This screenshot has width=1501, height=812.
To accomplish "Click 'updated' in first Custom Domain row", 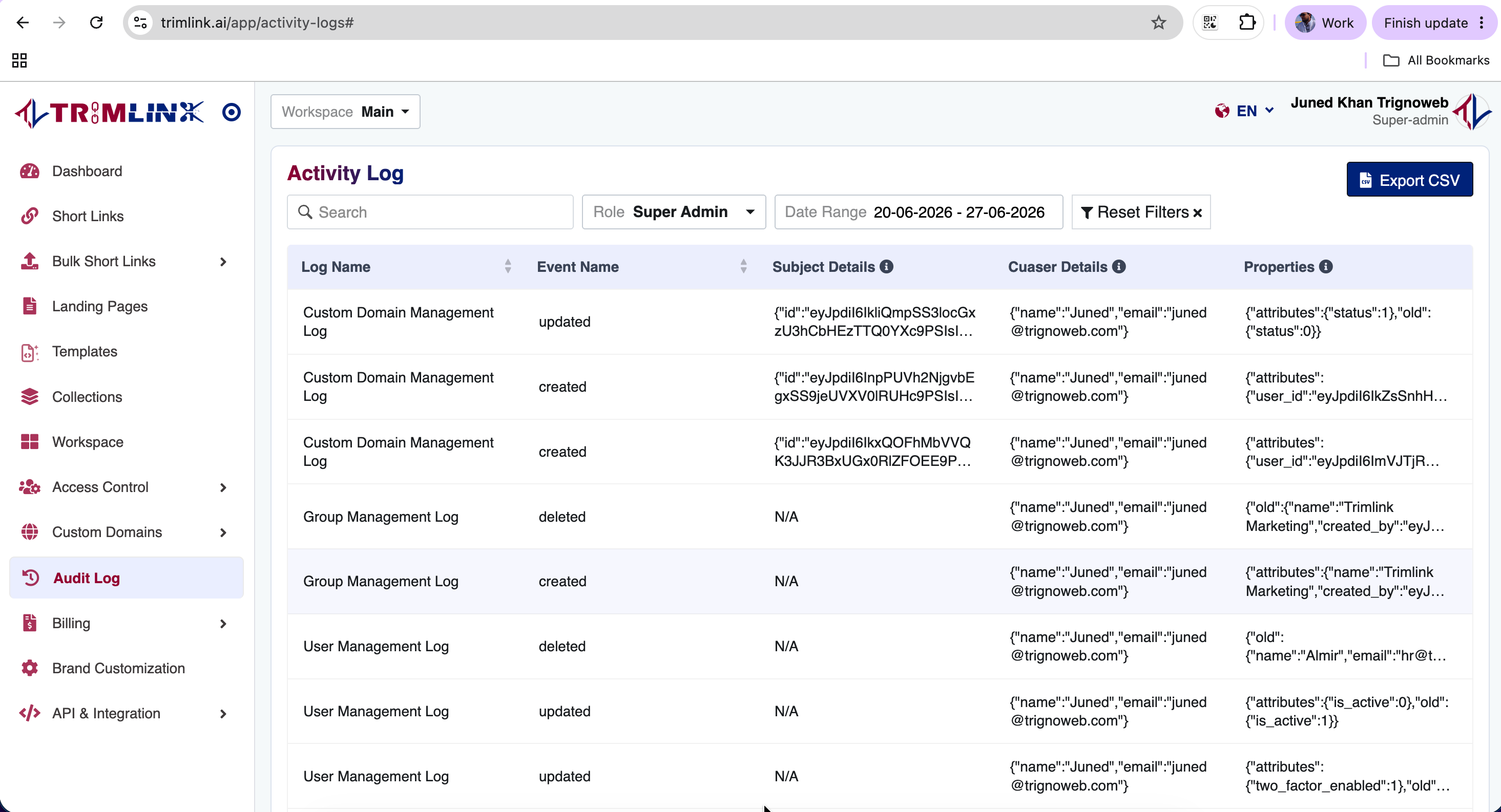I will point(565,322).
